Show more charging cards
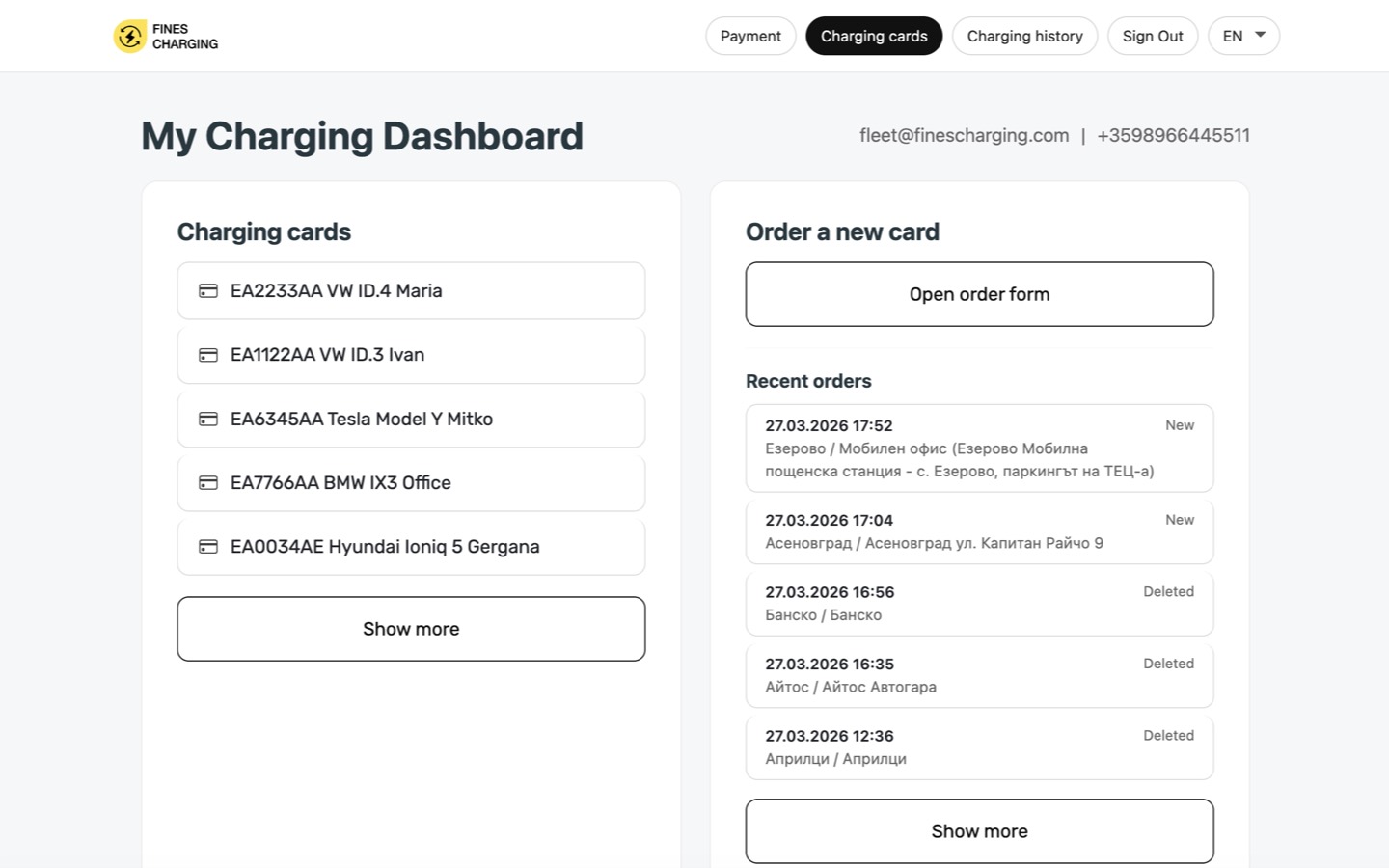This screenshot has height=868, width=1389. [x=411, y=628]
